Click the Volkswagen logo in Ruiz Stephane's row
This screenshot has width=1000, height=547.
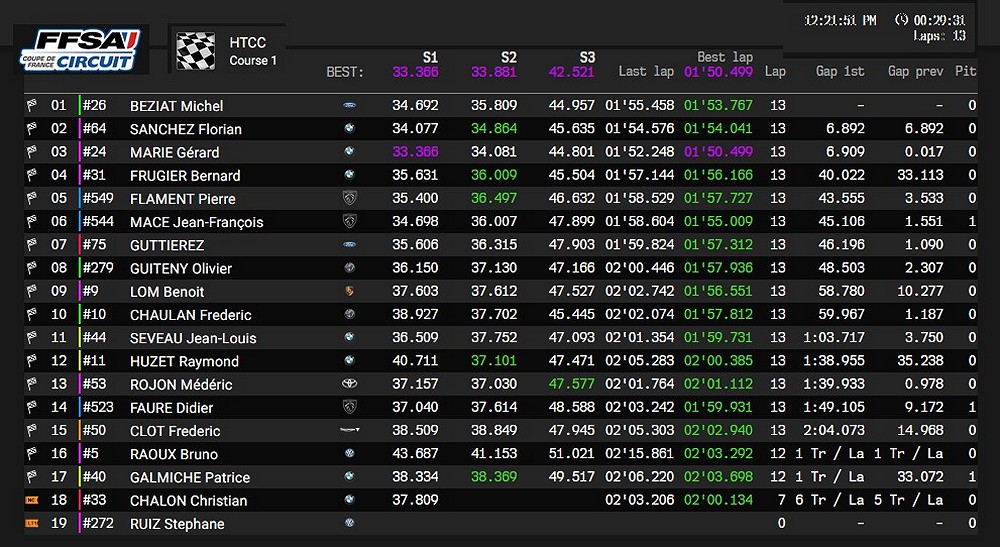coord(350,523)
